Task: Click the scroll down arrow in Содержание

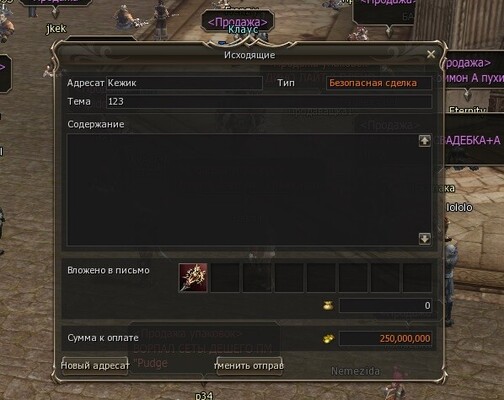Action: point(424,239)
